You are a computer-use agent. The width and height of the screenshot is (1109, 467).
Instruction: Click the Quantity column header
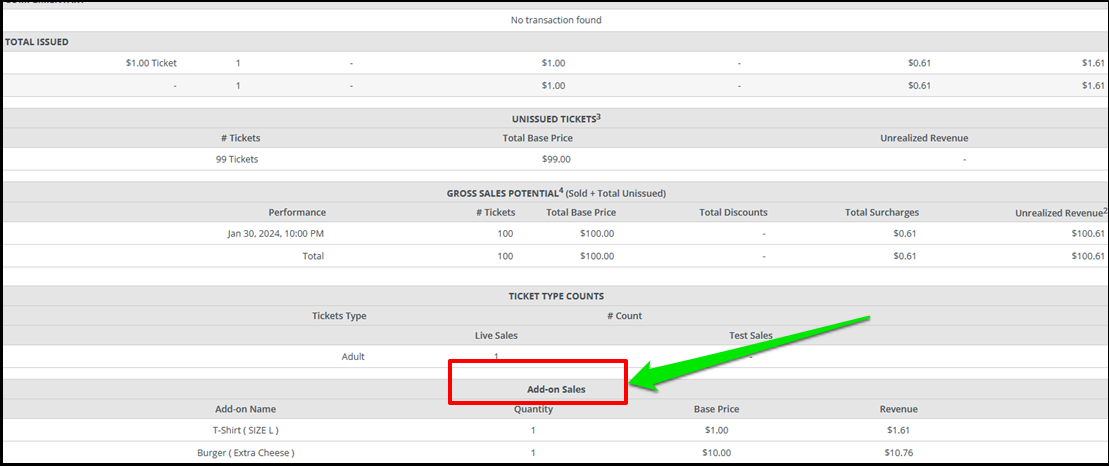point(533,409)
